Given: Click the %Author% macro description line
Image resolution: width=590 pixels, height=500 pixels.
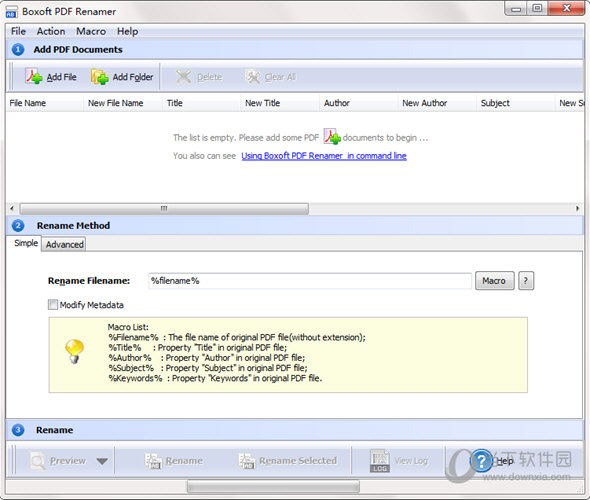Looking at the screenshot, I should [x=207, y=358].
